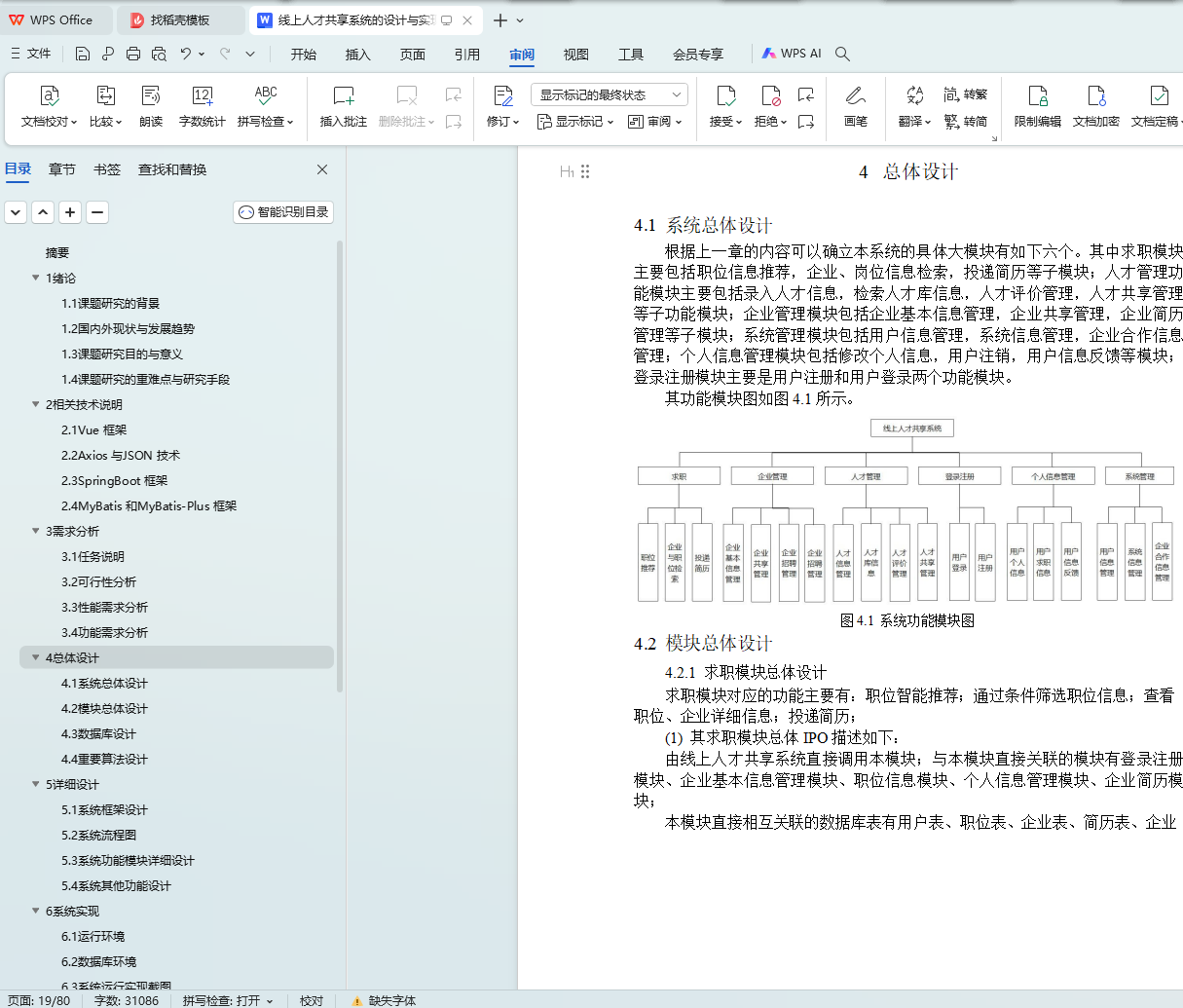Open the 显示标记 dropdown
Screen dimensions: 1183x1008
[574, 122]
